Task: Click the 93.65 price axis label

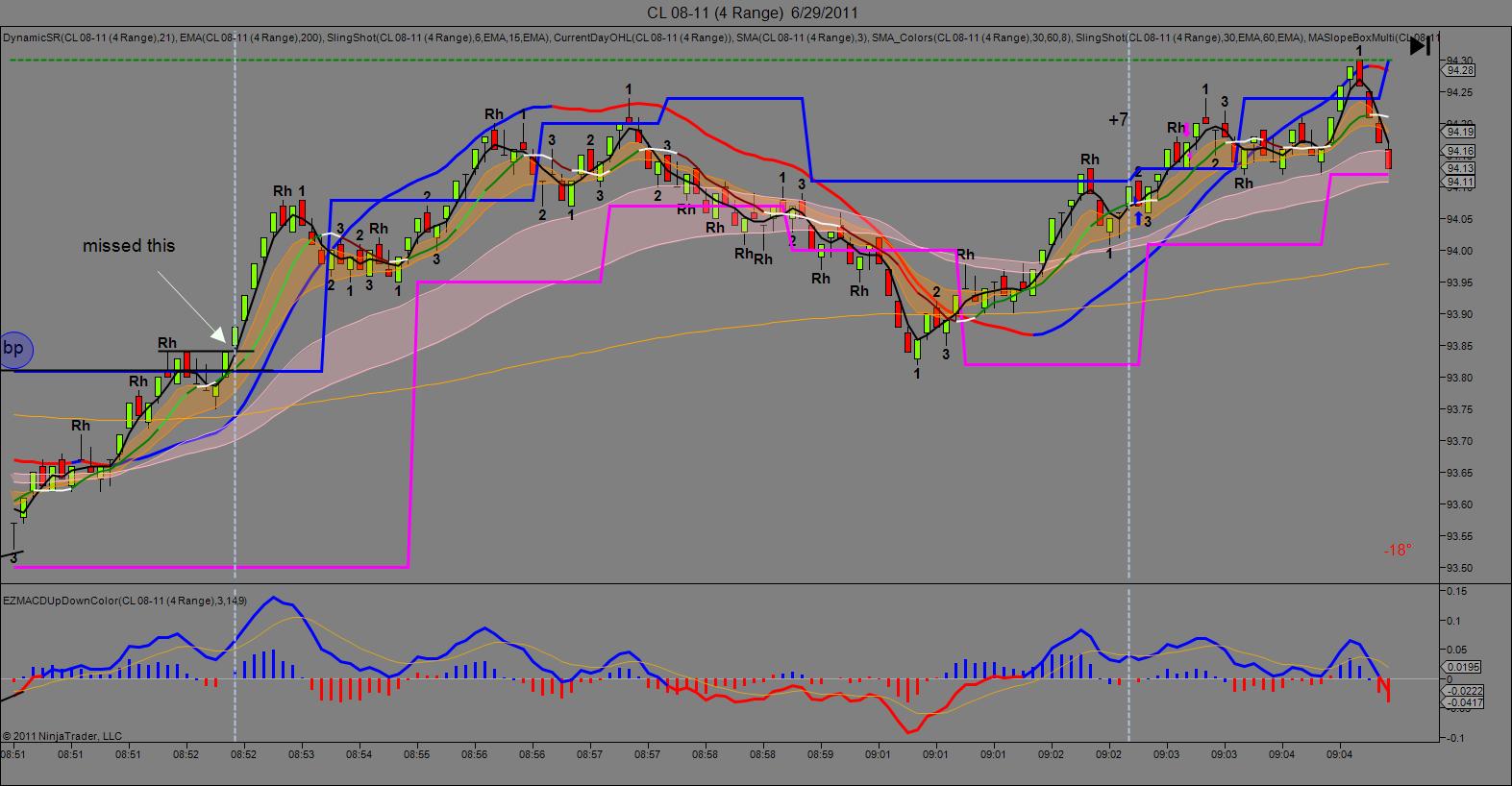Action: point(1459,473)
